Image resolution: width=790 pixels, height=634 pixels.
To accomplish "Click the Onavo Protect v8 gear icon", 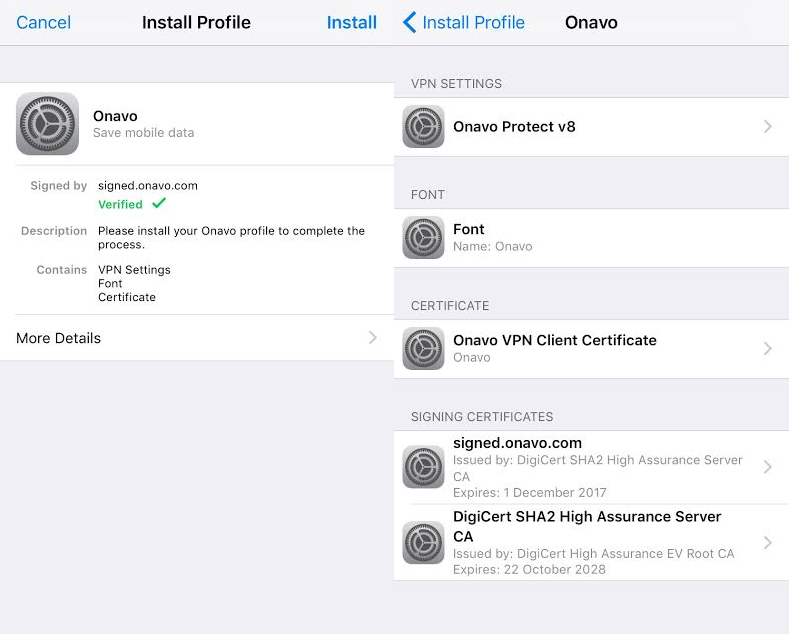I will point(423,126).
